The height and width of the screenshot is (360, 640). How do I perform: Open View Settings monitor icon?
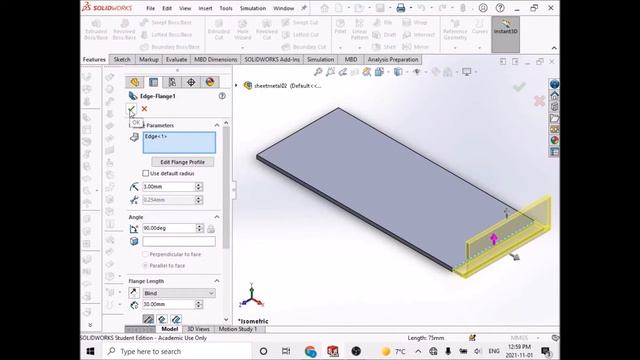click(467, 72)
